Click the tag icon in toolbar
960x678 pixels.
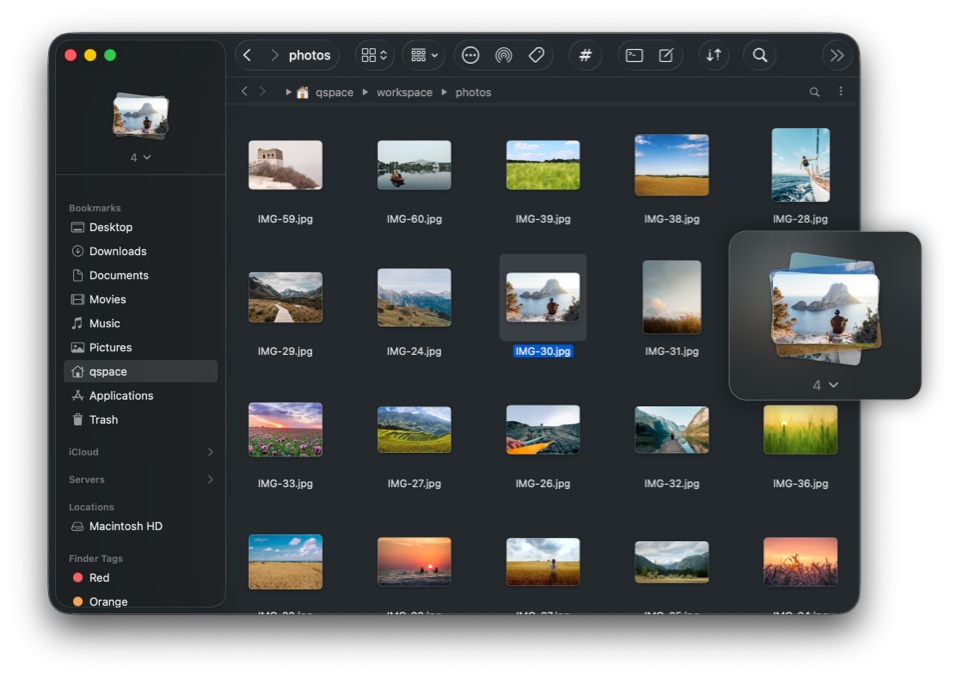536,56
